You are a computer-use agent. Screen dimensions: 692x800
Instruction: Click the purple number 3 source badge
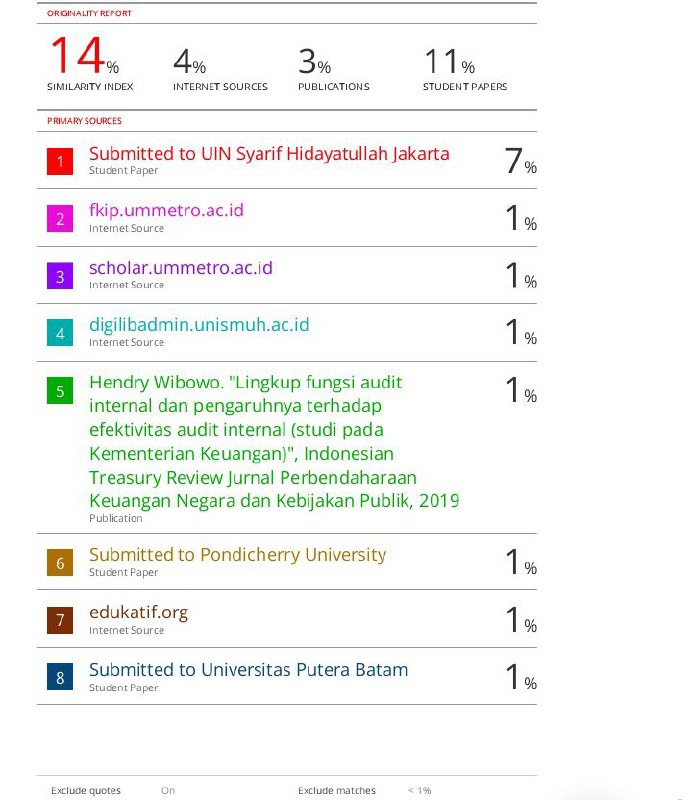pyautogui.click(x=60, y=276)
